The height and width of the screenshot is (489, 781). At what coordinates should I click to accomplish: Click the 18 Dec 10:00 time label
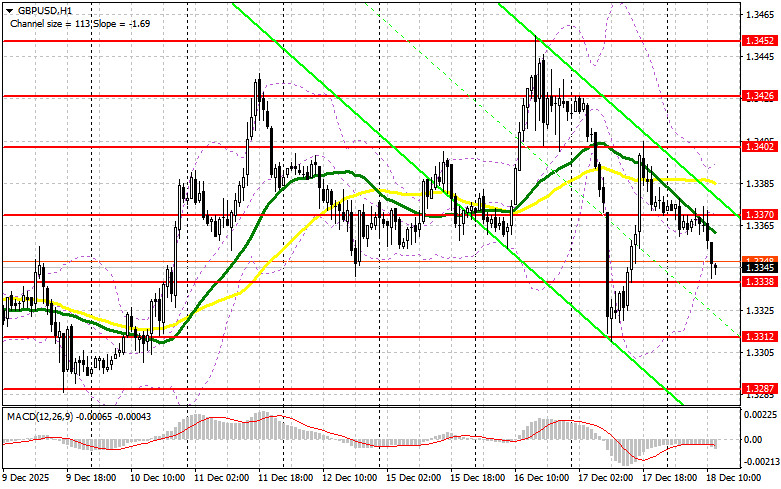click(x=734, y=478)
